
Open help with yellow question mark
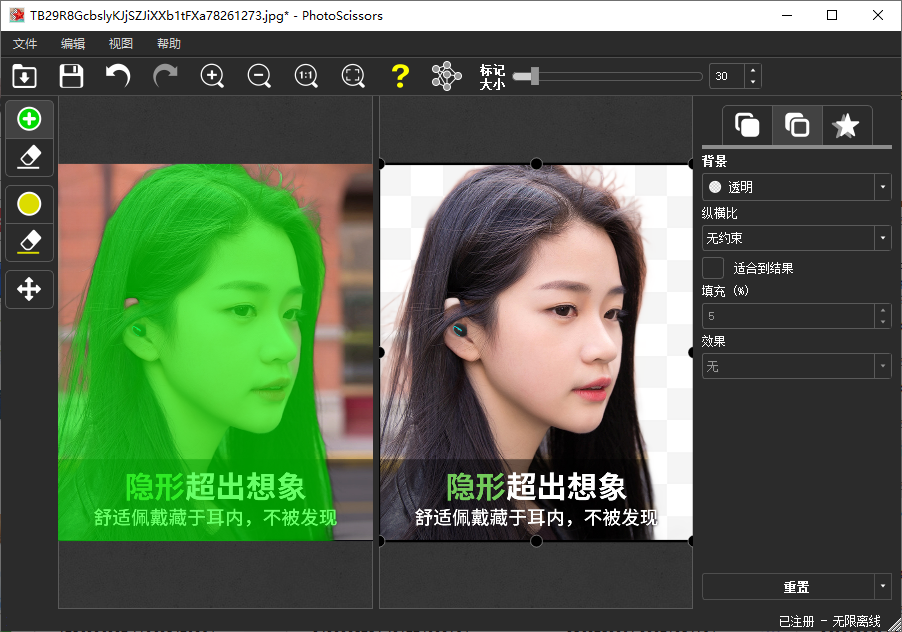[400, 76]
